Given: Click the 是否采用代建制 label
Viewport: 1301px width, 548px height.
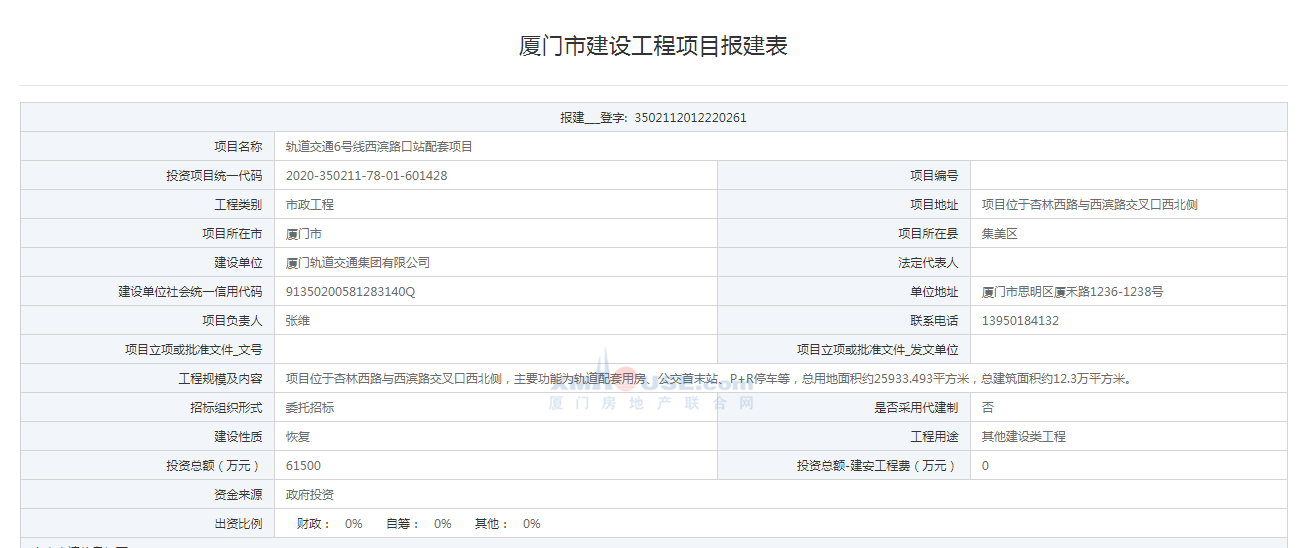Looking at the screenshot, I should [x=916, y=408].
